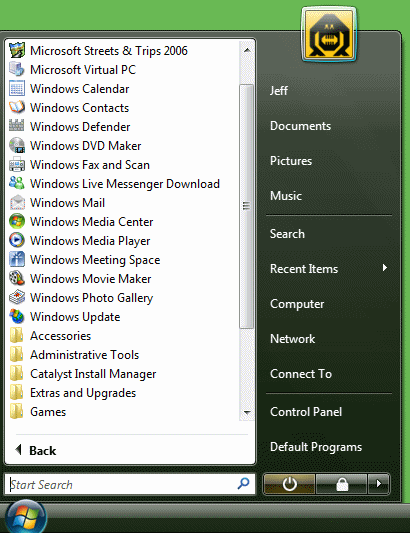The width and height of the screenshot is (410, 533).
Task: Open Control Panel
Action: pyautogui.click(x=306, y=412)
